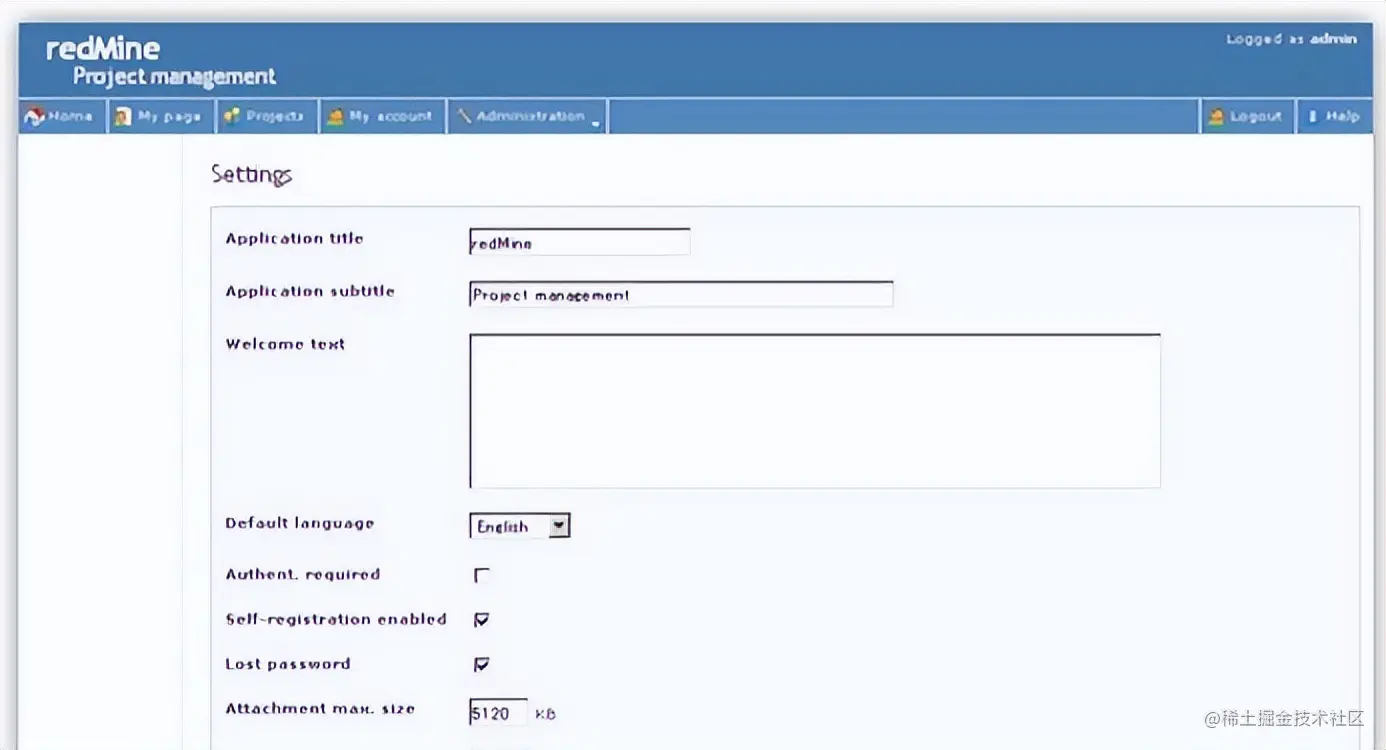Viewport: 1386px width, 750px height.
Task: Click the Application subtitle input field
Action: click(x=681, y=294)
